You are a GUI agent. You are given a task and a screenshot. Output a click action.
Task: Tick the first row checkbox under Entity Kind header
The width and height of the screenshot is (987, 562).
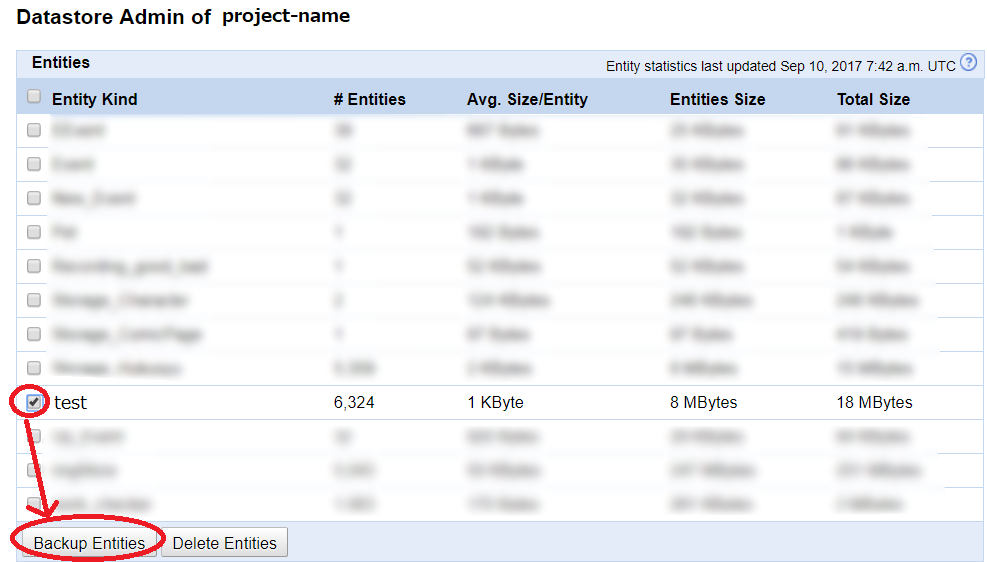click(34, 130)
